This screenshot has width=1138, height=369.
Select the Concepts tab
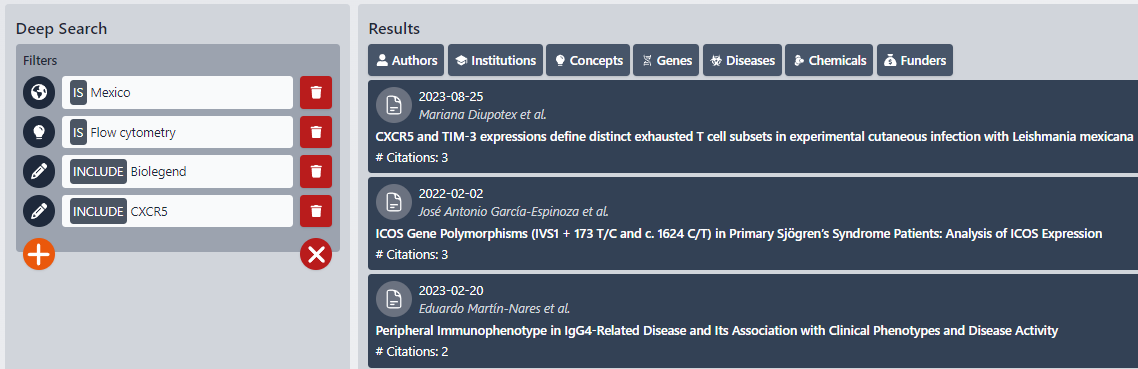click(x=588, y=60)
